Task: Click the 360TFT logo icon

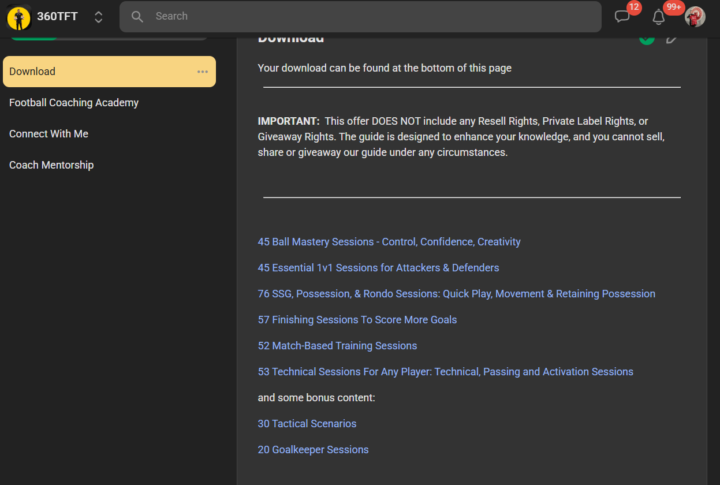Action: coord(18,17)
